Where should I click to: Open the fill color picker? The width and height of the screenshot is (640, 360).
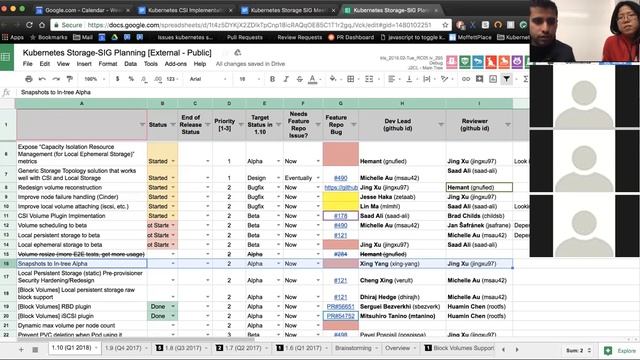pyautogui.click(x=333, y=79)
